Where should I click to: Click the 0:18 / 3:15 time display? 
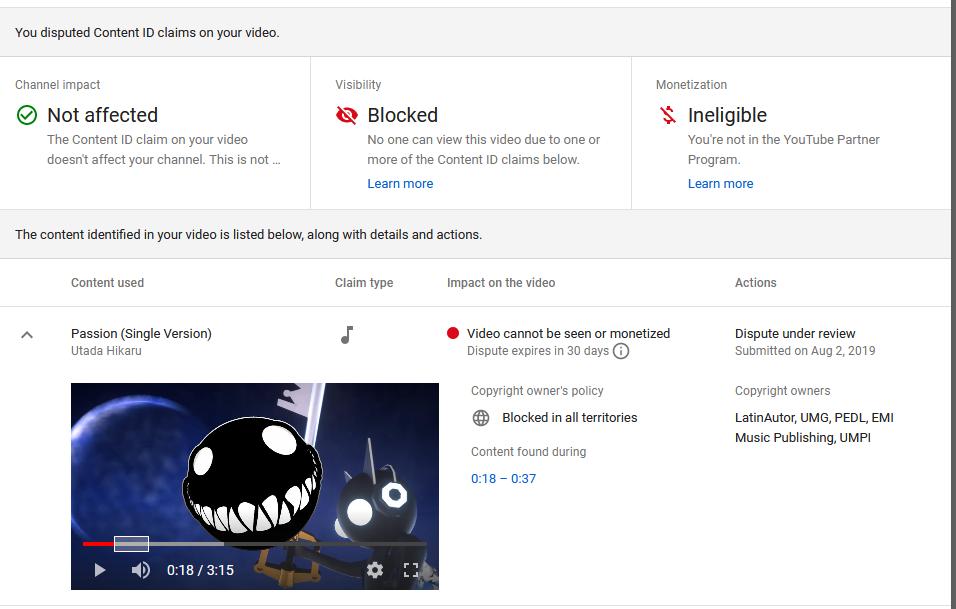[x=201, y=570]
